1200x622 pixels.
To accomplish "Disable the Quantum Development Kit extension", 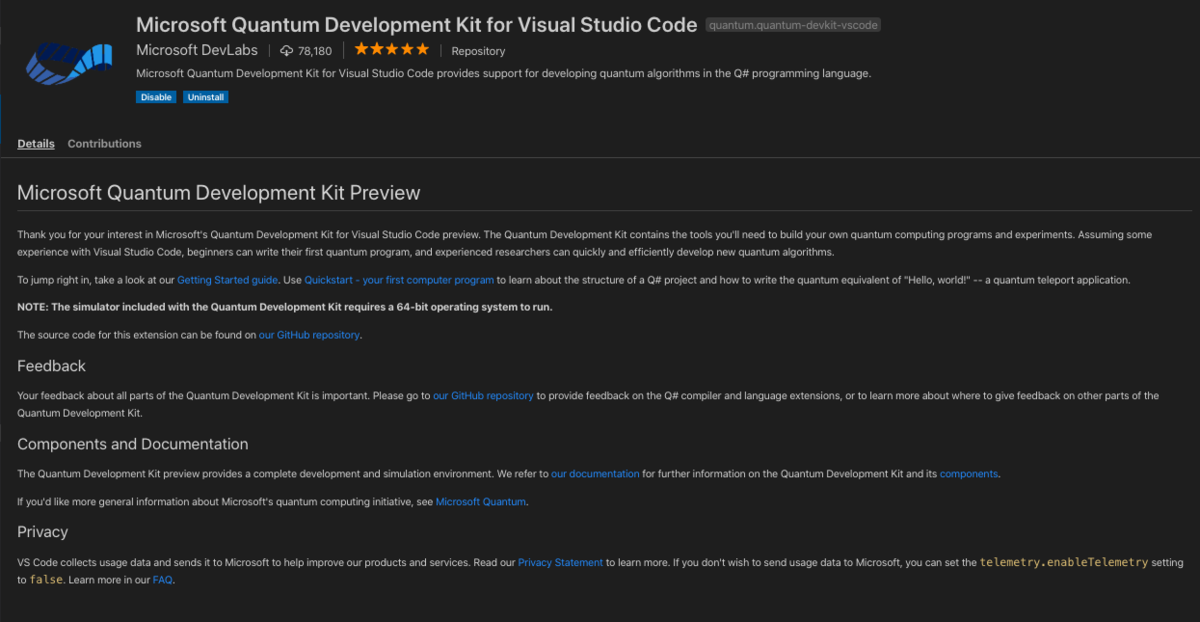I will [156, 97].
